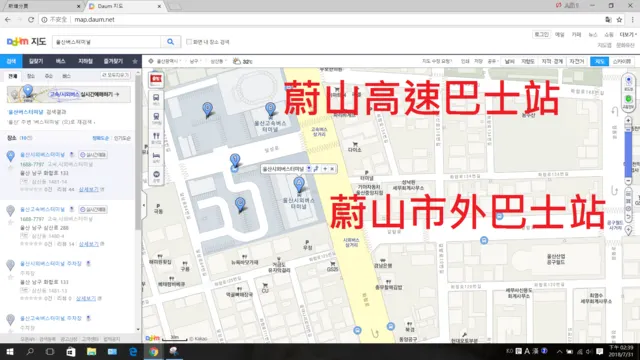Open 울산시외버스터미널 result title
Viewport: 640px width, 360px height.
click(x=42, y=155)
